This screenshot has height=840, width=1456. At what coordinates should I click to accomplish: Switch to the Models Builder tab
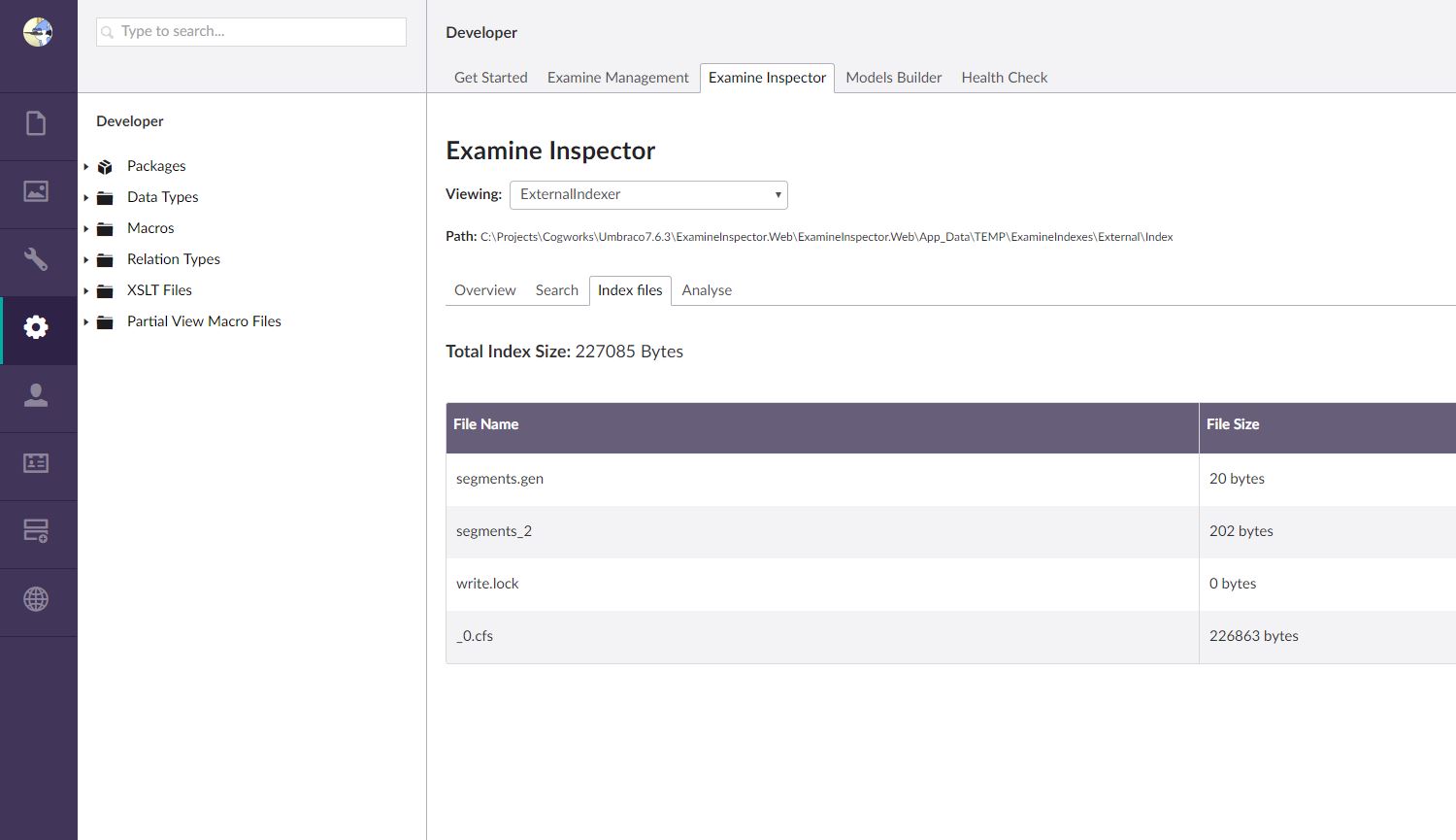pyautogui.click(x=894, y=78)
